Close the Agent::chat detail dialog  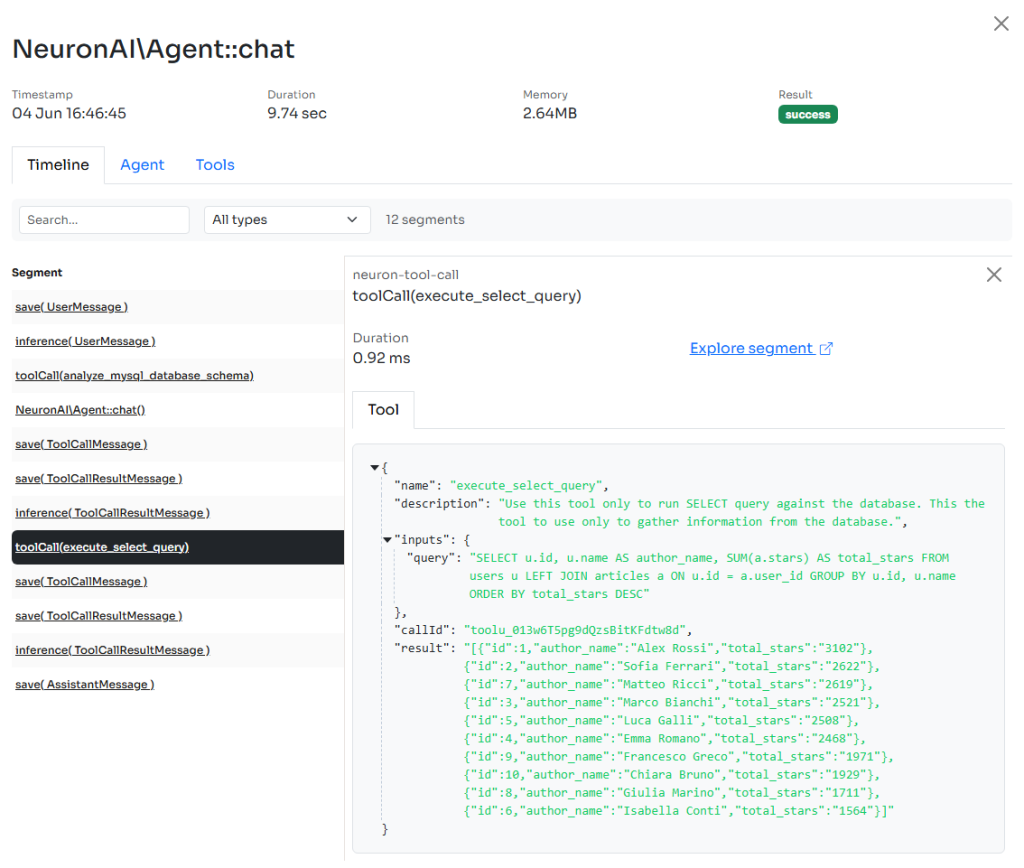pyautogui.click(x=1000, y=24)
